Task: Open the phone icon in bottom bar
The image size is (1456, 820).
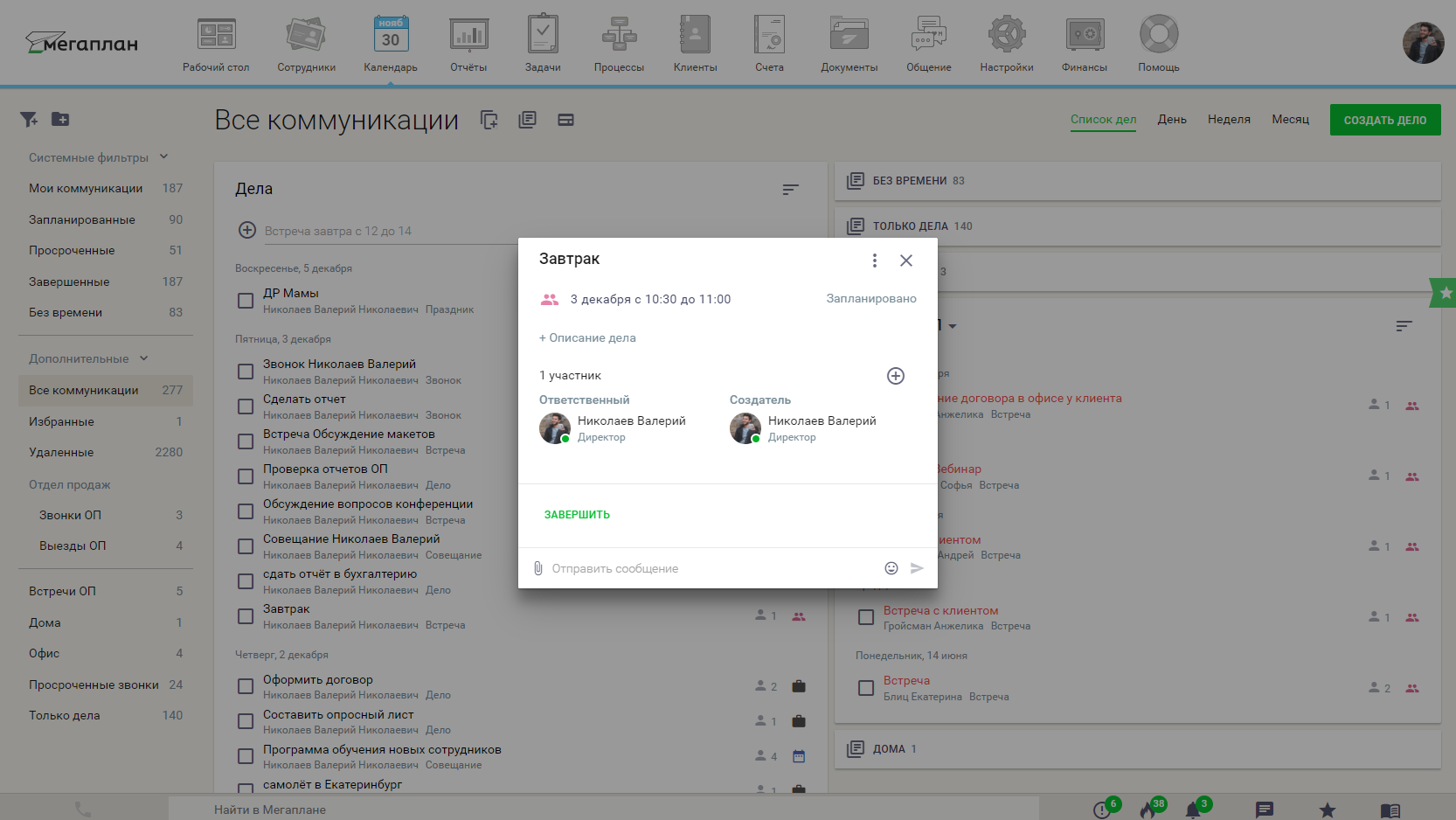Action: click(x=83, y=810)
